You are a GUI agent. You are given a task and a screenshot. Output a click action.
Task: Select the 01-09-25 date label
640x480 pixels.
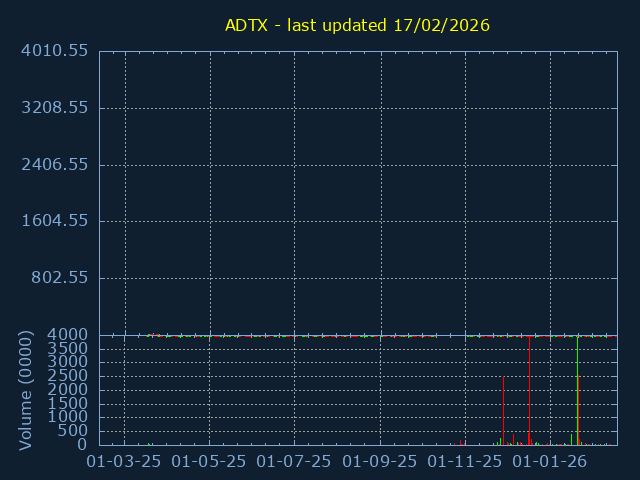(380, 461)
